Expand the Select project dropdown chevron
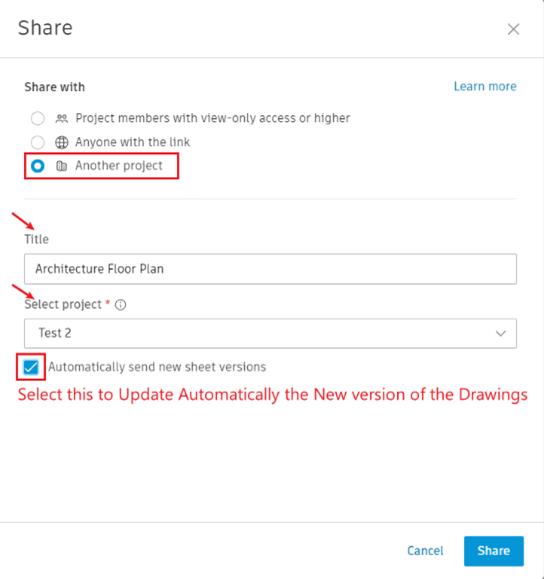Screen dimensions: 544x579 (500, 333)
